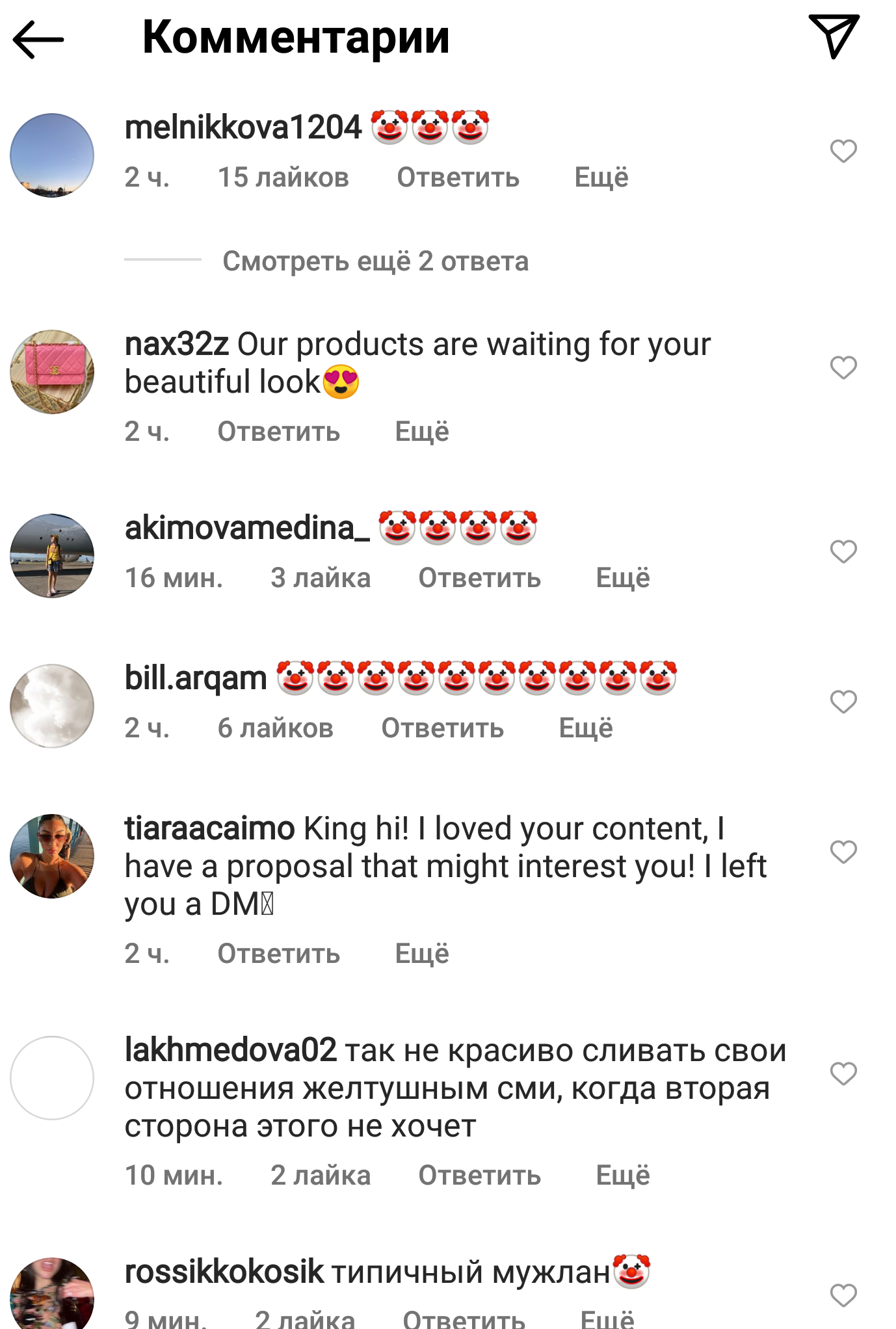Toggle heart on akimovamedina_ comment
The image size is (896, 1329).
[x=843, y=552]
